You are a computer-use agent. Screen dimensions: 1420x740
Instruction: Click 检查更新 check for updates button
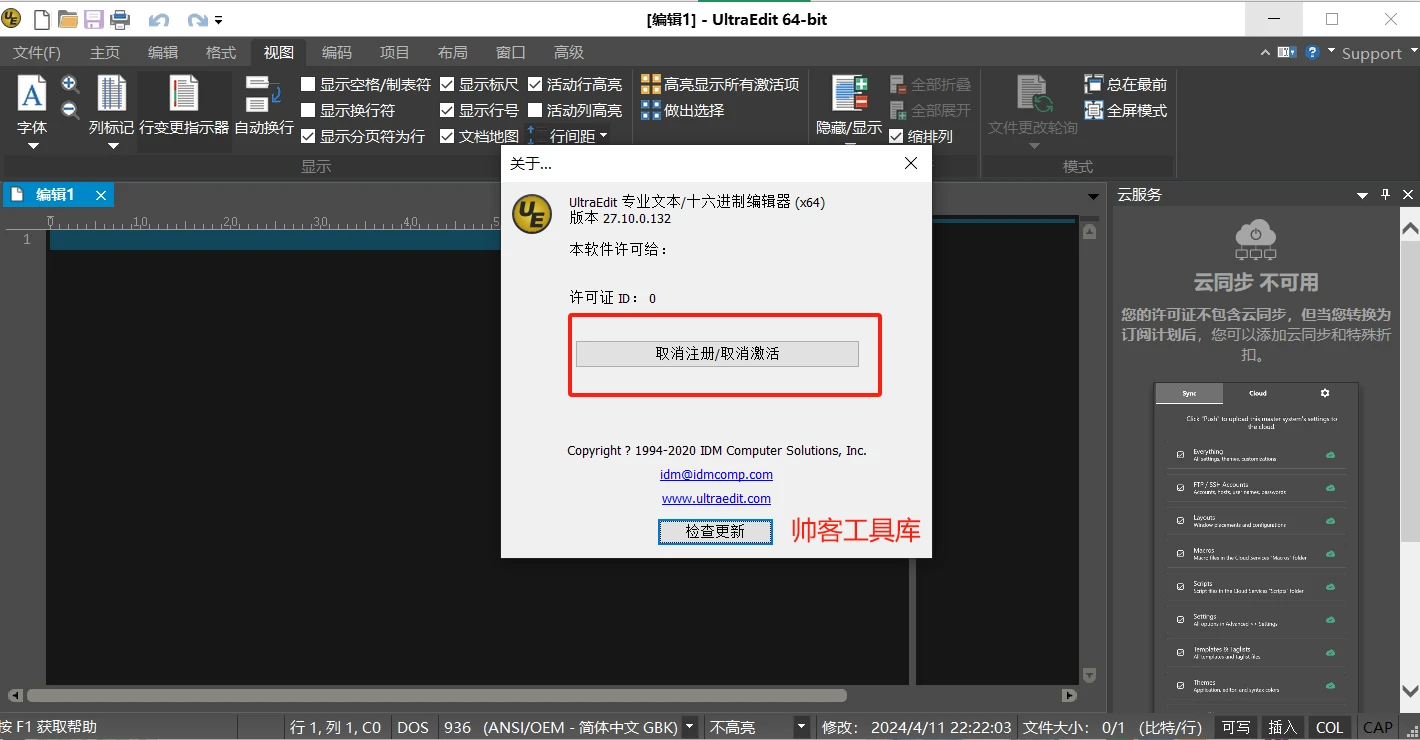[715, 532]
